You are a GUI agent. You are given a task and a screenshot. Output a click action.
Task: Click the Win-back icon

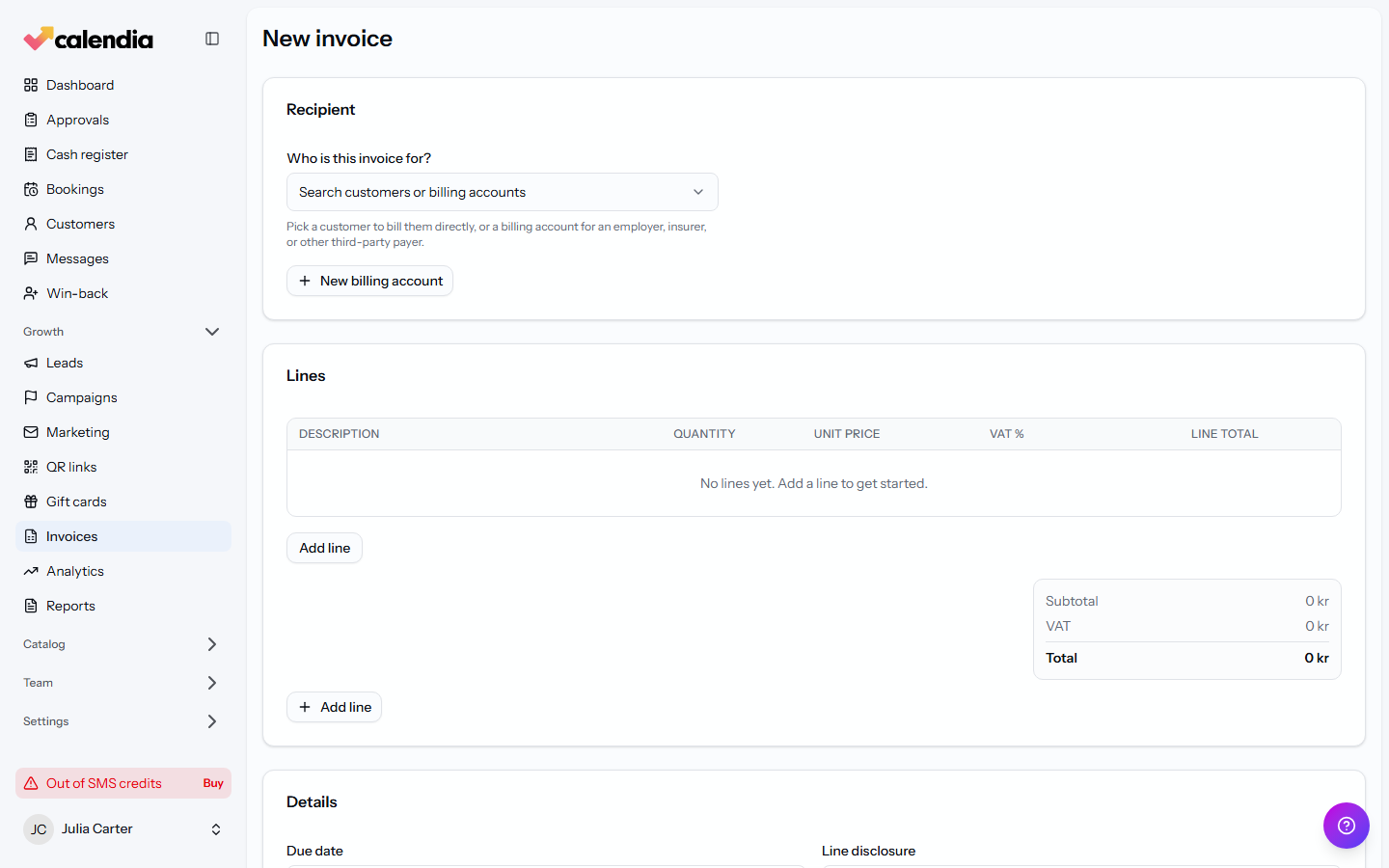31,293
